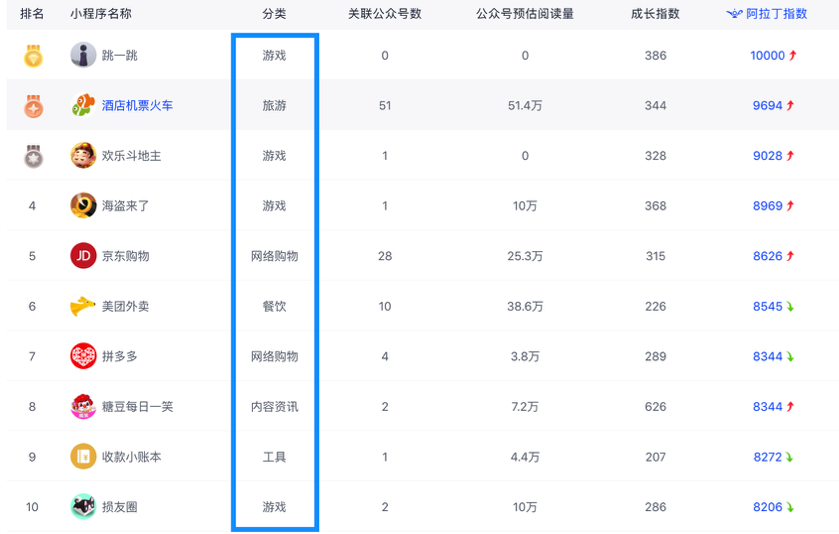Click the 京东购物 JD logo icon
The height and width of the screenshot is (534, 839).
coord(83,256)
